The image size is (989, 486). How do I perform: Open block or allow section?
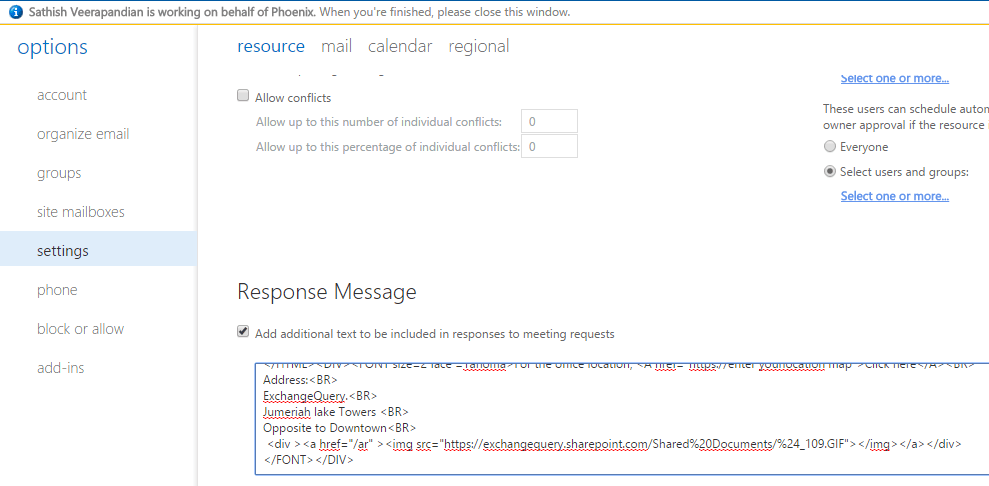click(80, 329)
